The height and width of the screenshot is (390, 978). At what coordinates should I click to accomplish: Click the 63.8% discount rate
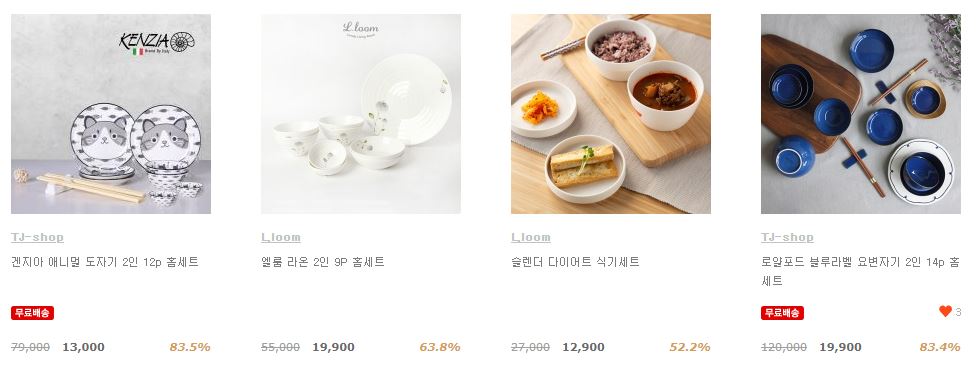click(x=440, y=347)
